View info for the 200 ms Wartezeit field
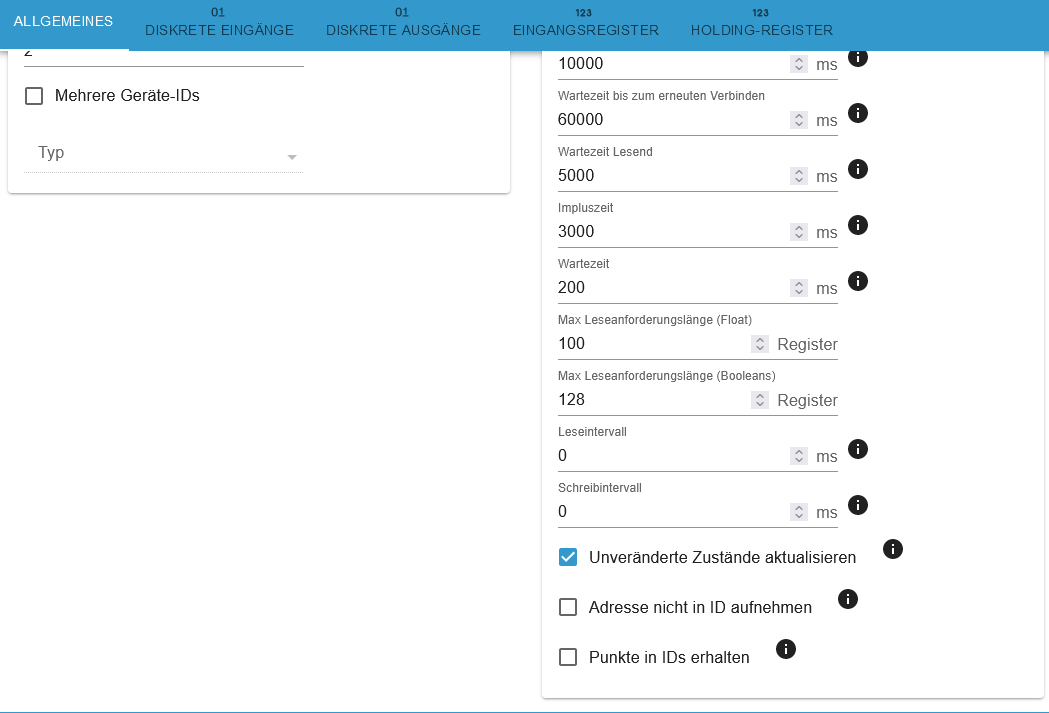Screen dimensions: 1049x713 [858, 282]
